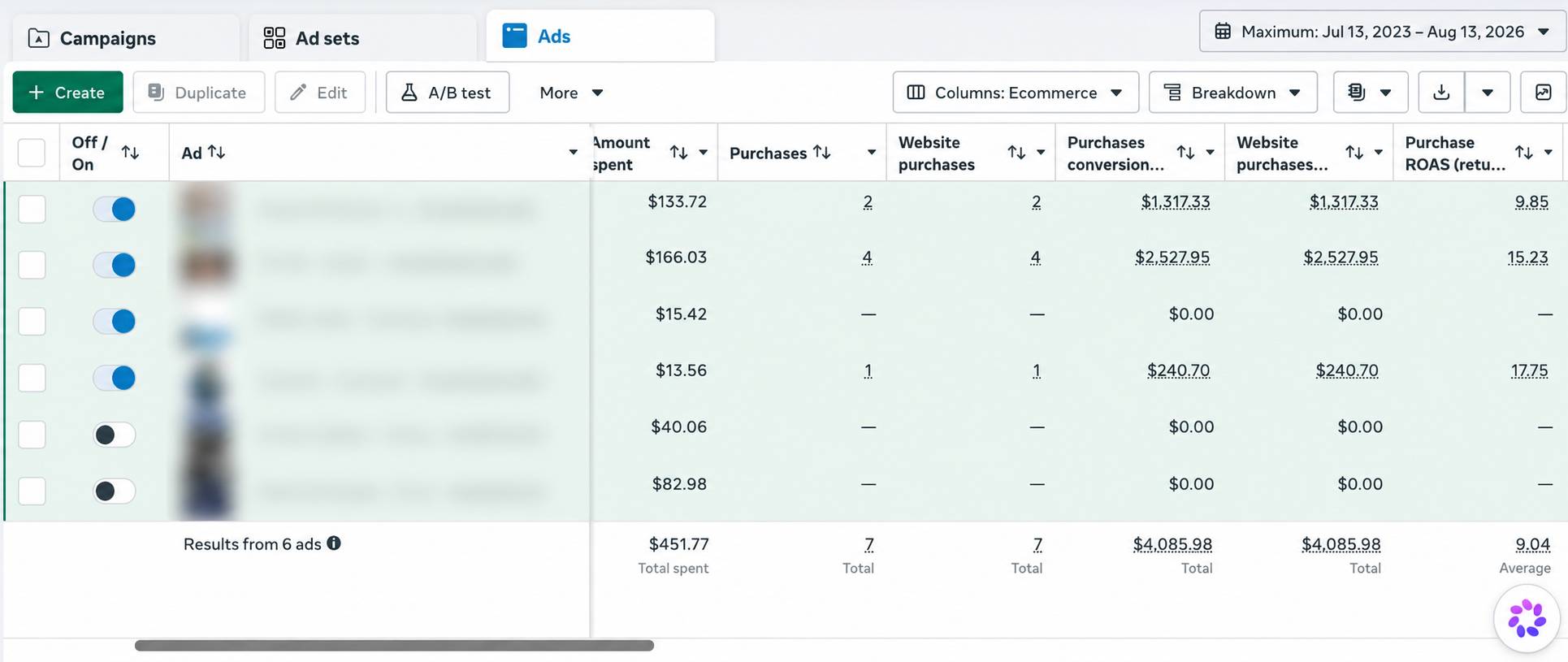This screenshot has height=662, width=1568.
Task: Tick the select-all checkbox in header
Action: pyautogui.click(x=32, y=153)
